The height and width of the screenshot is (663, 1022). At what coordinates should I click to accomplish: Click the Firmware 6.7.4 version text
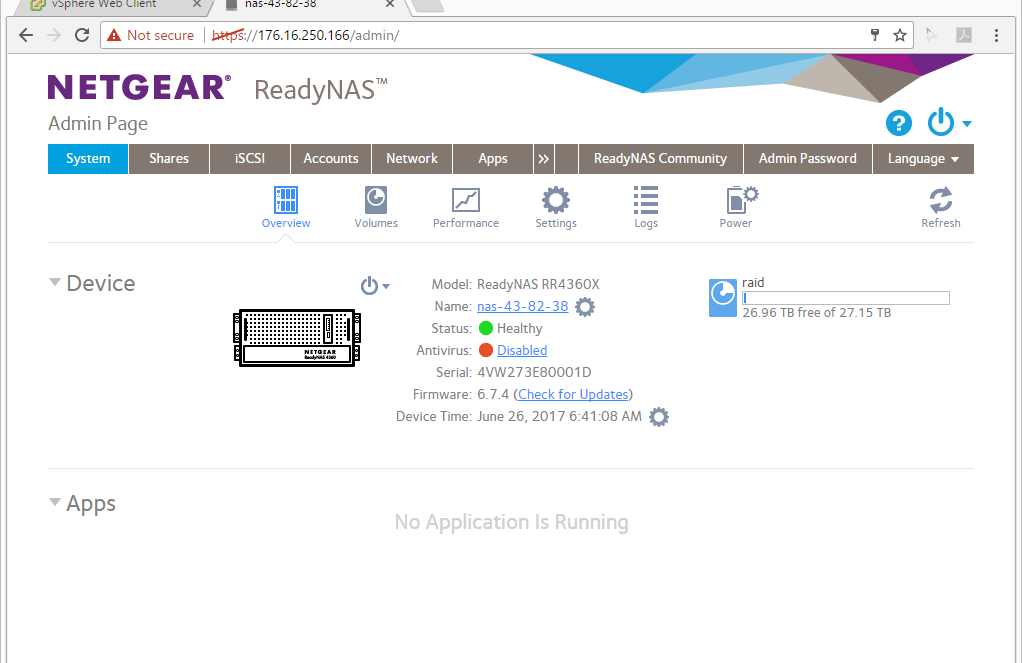coord(493,394)
